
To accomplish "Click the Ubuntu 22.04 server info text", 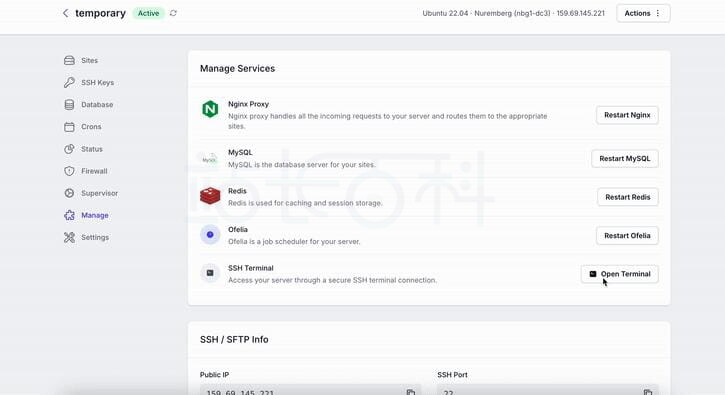I will 513,13.
